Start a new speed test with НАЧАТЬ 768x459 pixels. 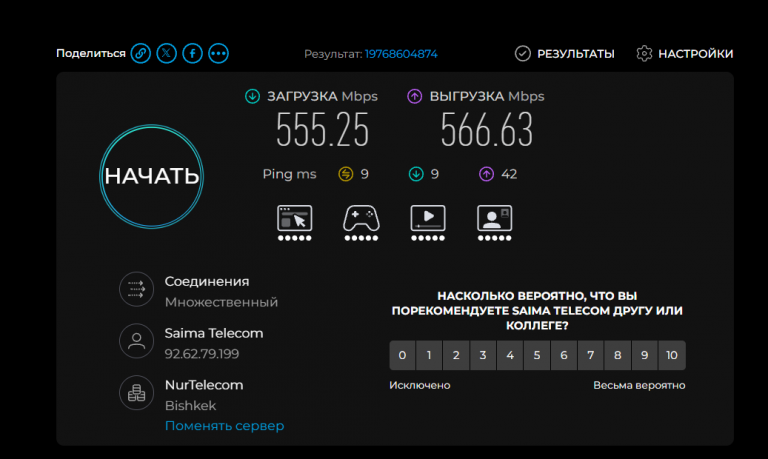tap(151, 176)
